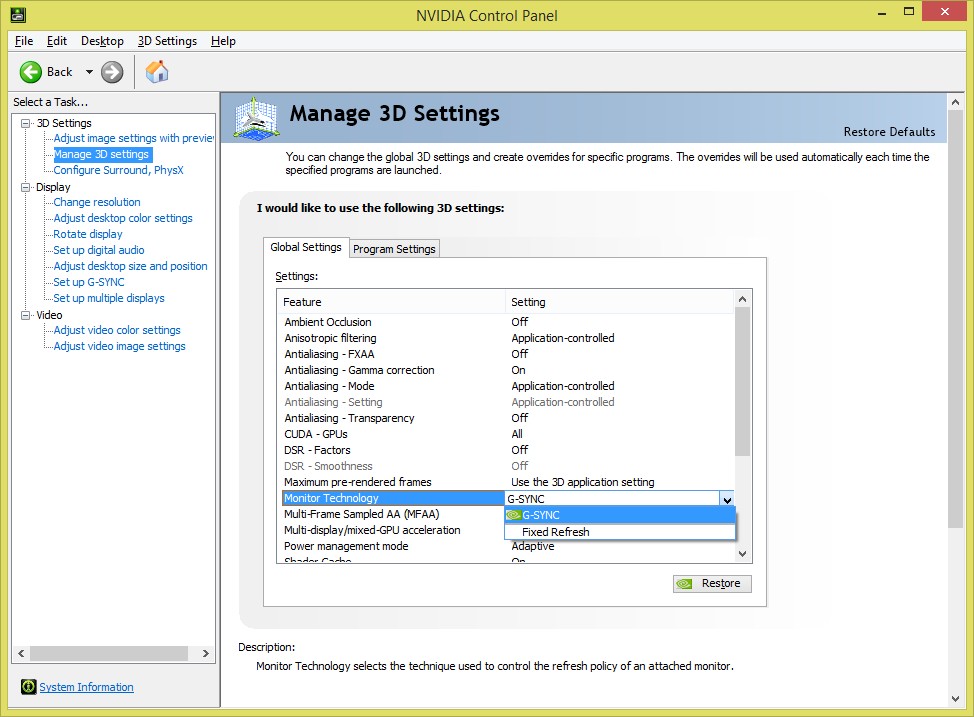Image resolution: width=974 pixels, height=717 pixels.
Task: Click the green Back arrow icon
Action: click(x=30, y=72)
